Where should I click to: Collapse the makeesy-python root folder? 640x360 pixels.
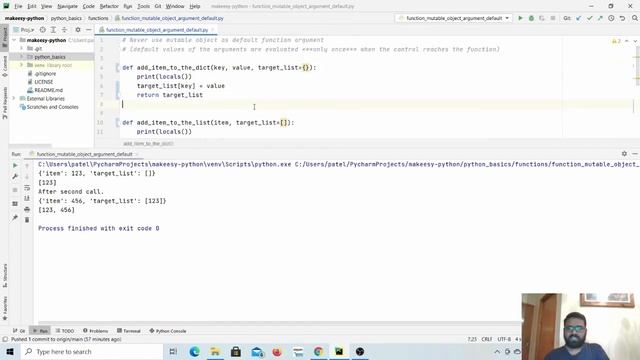point(14,40)
